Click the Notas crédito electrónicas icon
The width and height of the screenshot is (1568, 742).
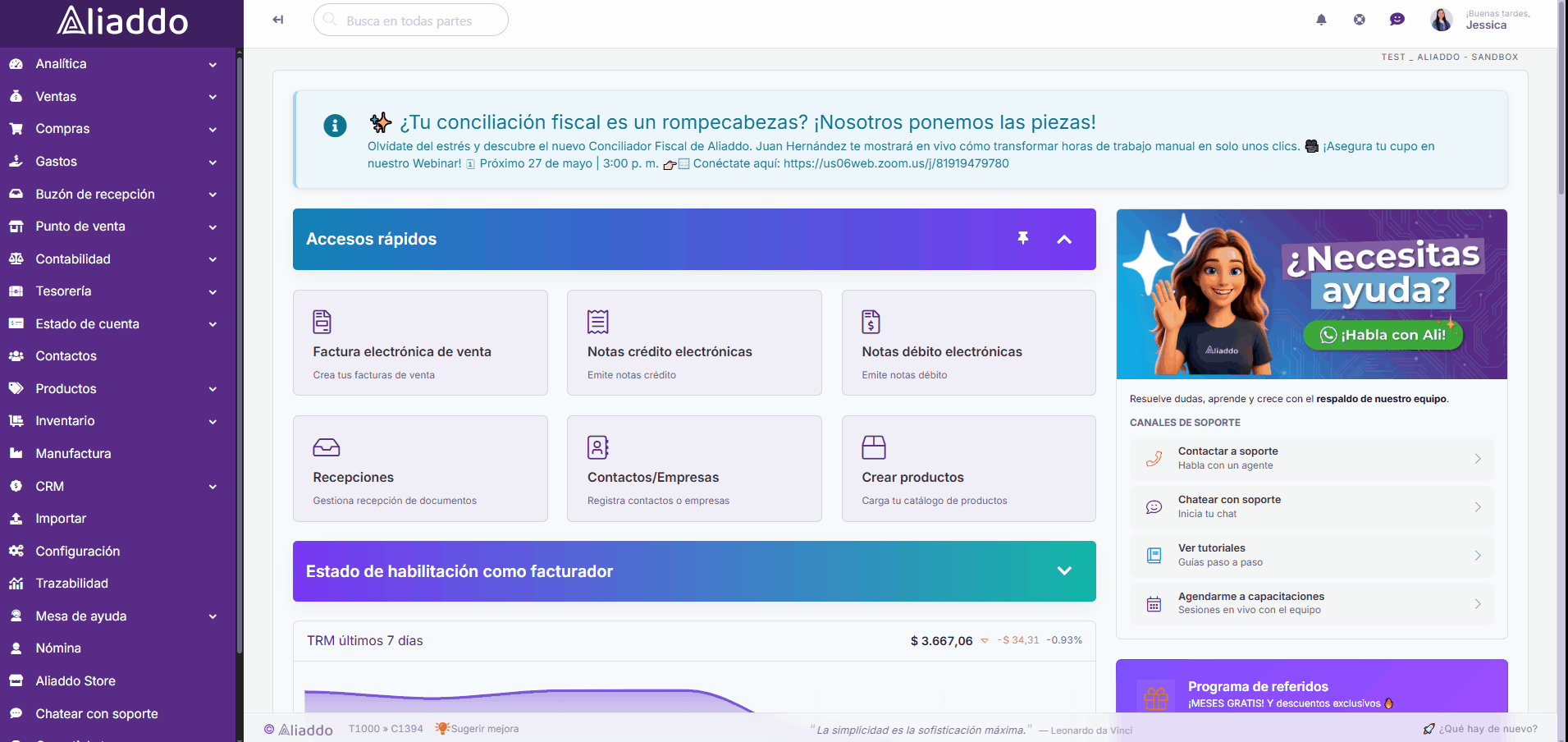click(x=598, y=322)
